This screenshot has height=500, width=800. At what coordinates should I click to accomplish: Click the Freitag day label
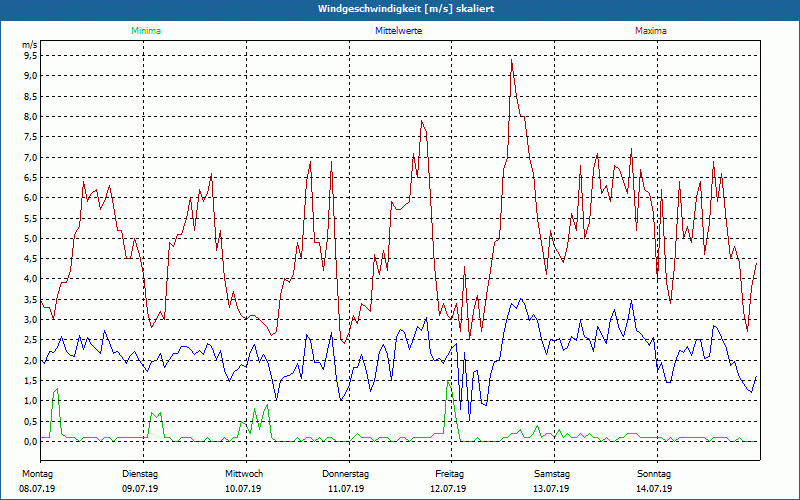tap(449, 474)
